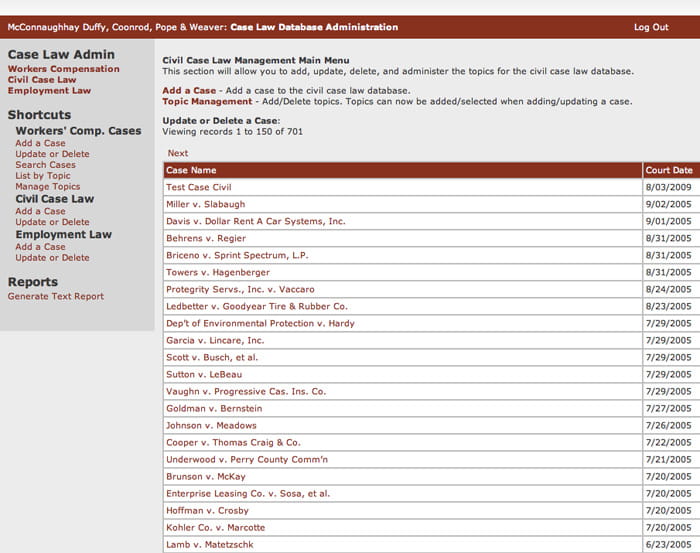Click 'Viewing records 1 to 150 of 701' text
The width and height of the screenshot is (700, 553).
pyautogui.click(x=233, y=132)
